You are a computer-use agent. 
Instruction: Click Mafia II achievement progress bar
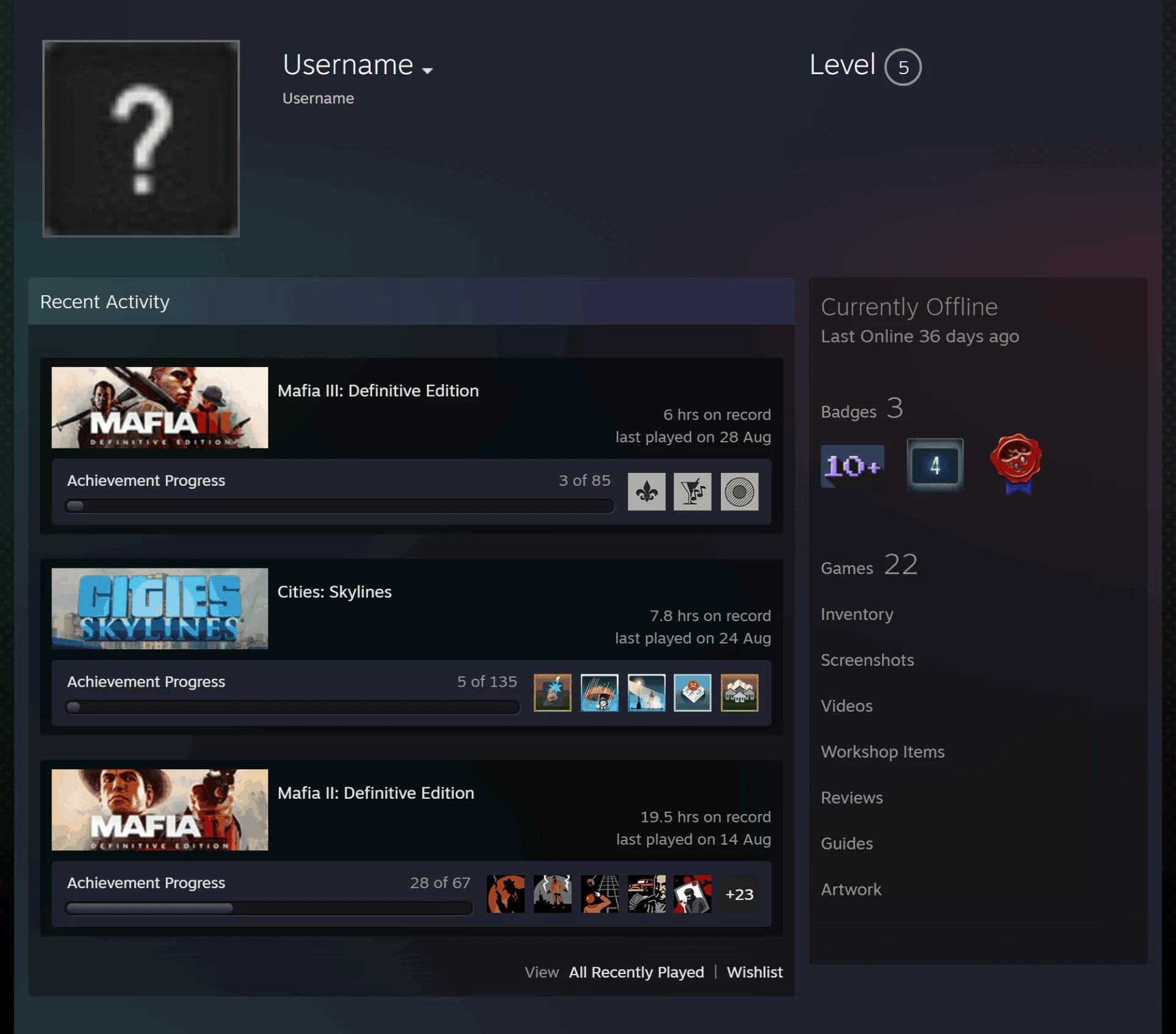269,908
